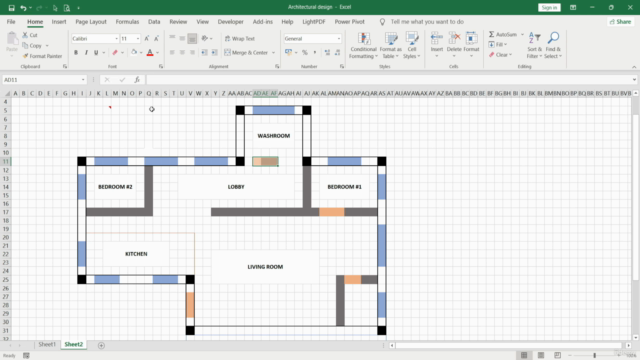
Task: Switch to Page Break Preview in the status bar
Action: pos(558,355)
